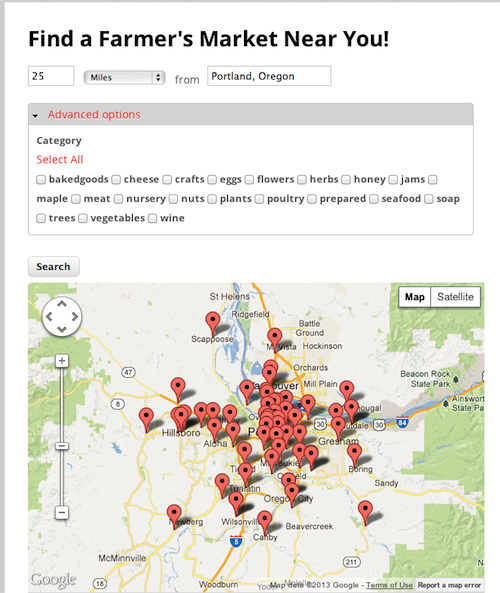This screenshot has height=593, width=500.
Task: Click the Select All link
Action: (x=60, y=160)
